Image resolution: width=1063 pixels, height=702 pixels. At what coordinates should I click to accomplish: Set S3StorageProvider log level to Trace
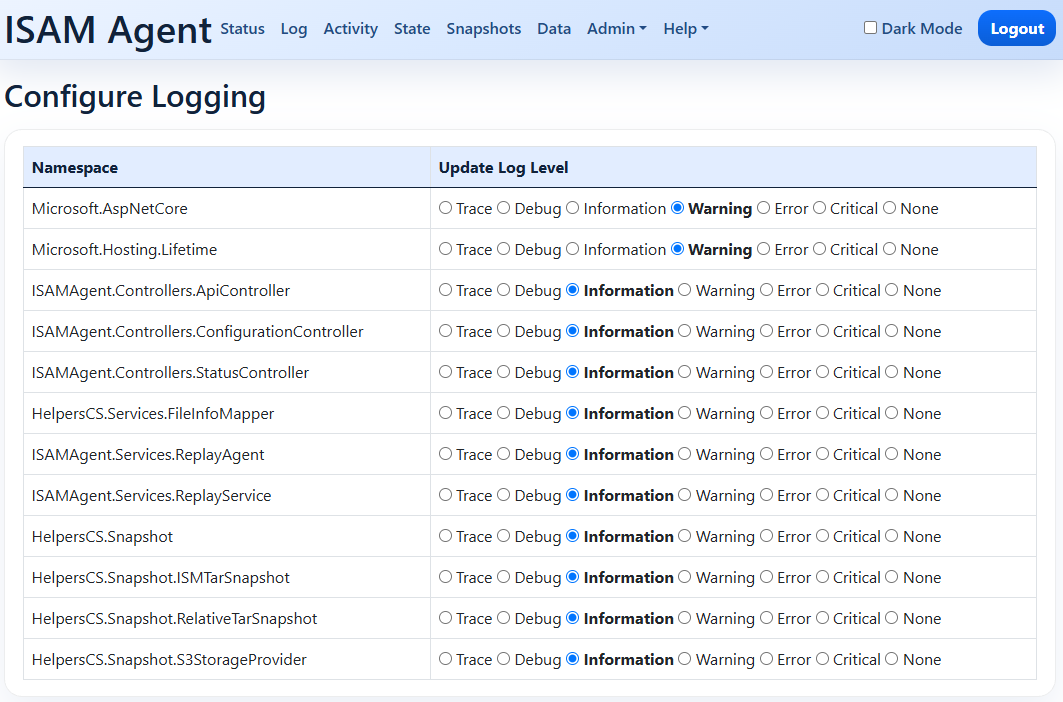point(445,659)
